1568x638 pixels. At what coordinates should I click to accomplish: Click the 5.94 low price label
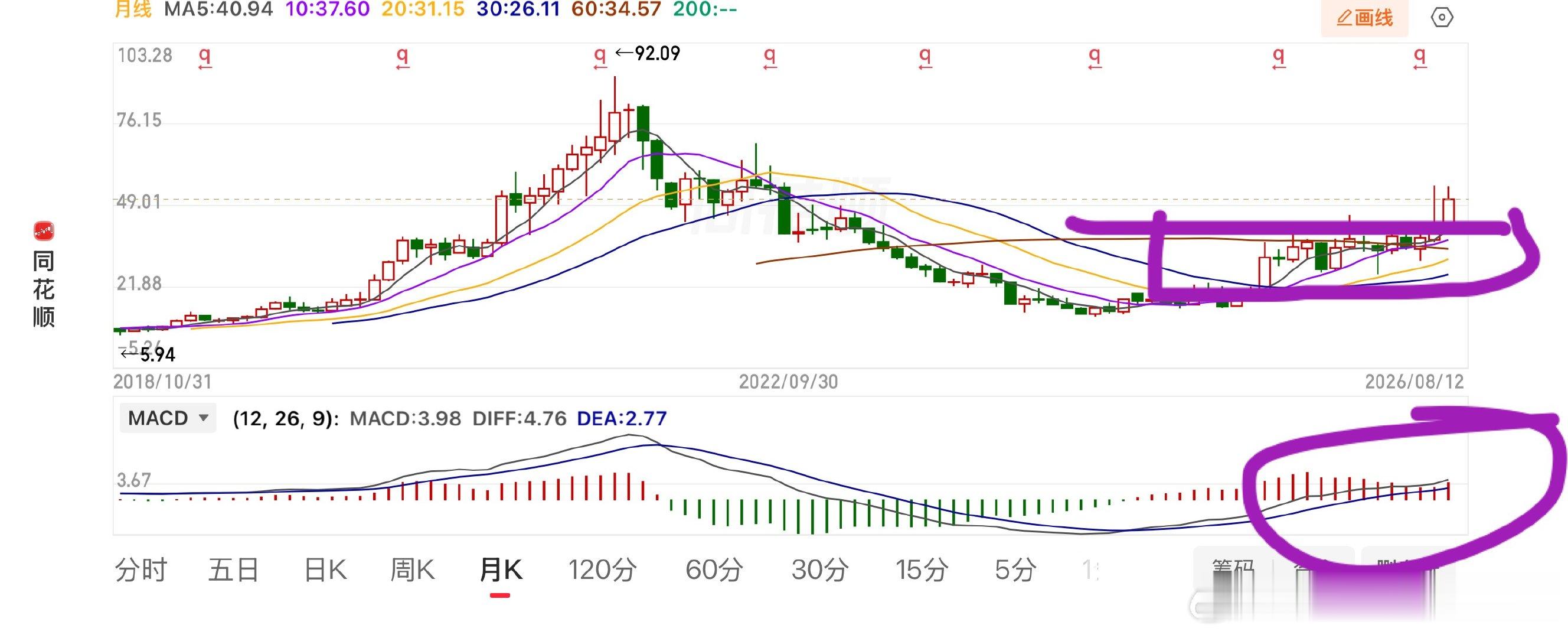(x=158, y=354)
